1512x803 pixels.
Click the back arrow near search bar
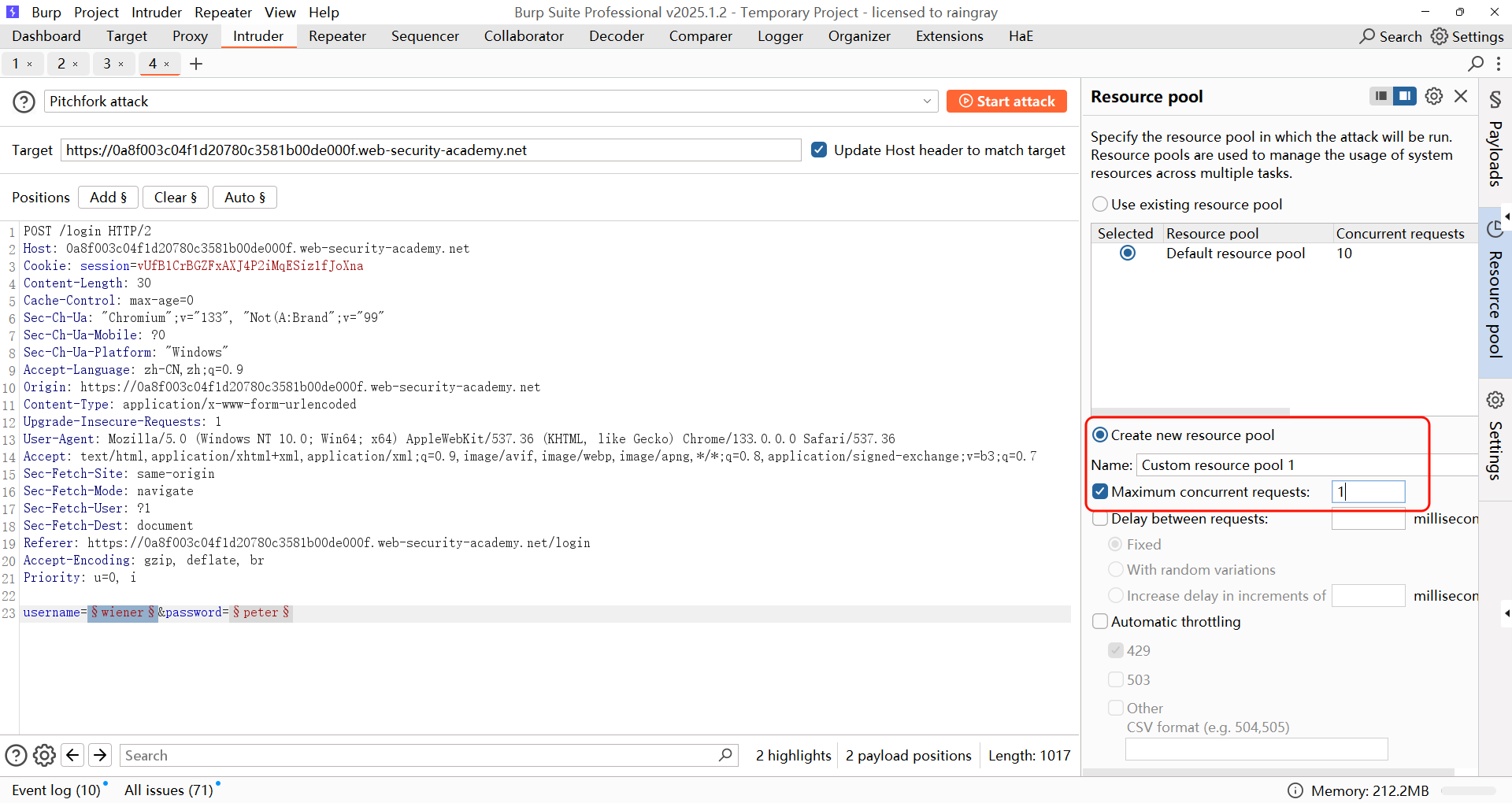(x=72, y=756)
